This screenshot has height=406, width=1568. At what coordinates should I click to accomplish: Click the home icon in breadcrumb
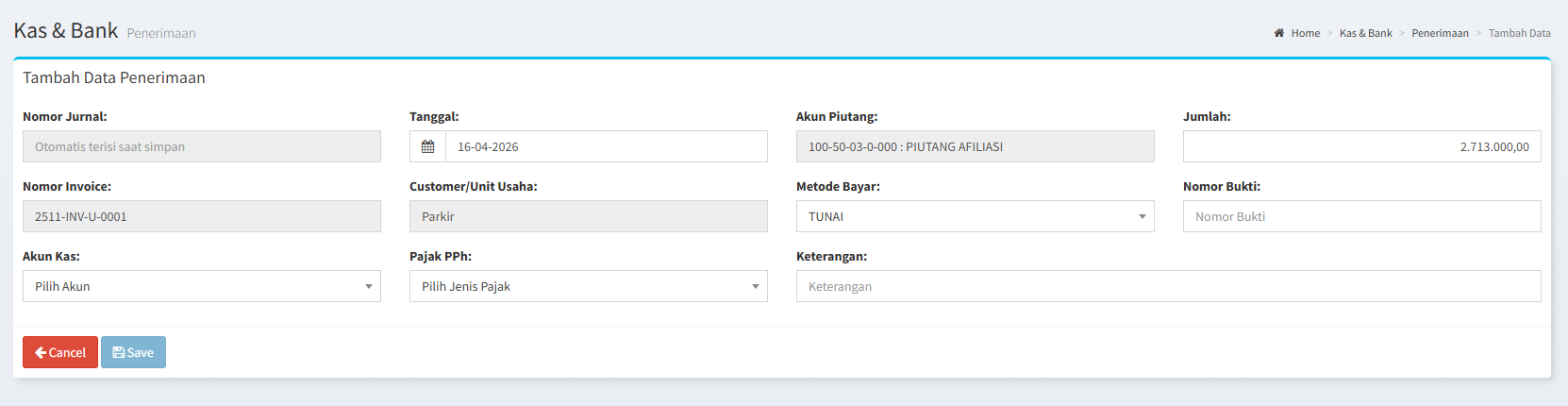[x=1279, y=33]
